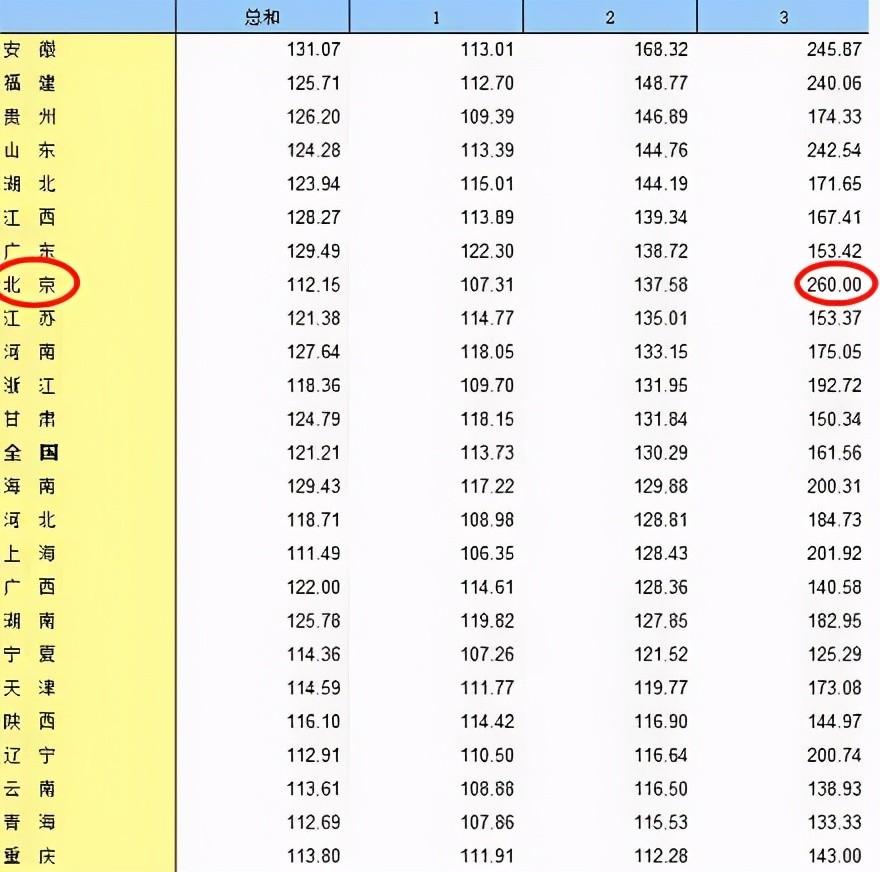Screen dimensions: 880x872
Task: Select the 安徽 row label
Action: point(31,50)
